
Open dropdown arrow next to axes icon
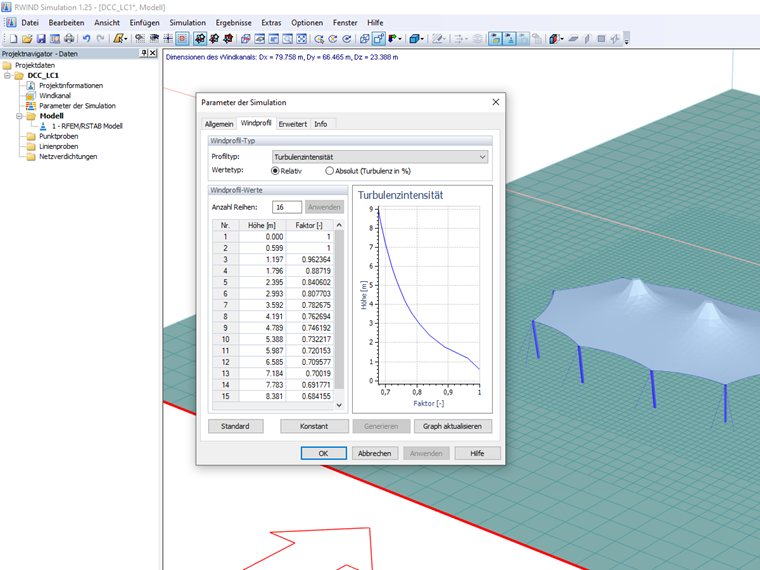coord(400,39)
